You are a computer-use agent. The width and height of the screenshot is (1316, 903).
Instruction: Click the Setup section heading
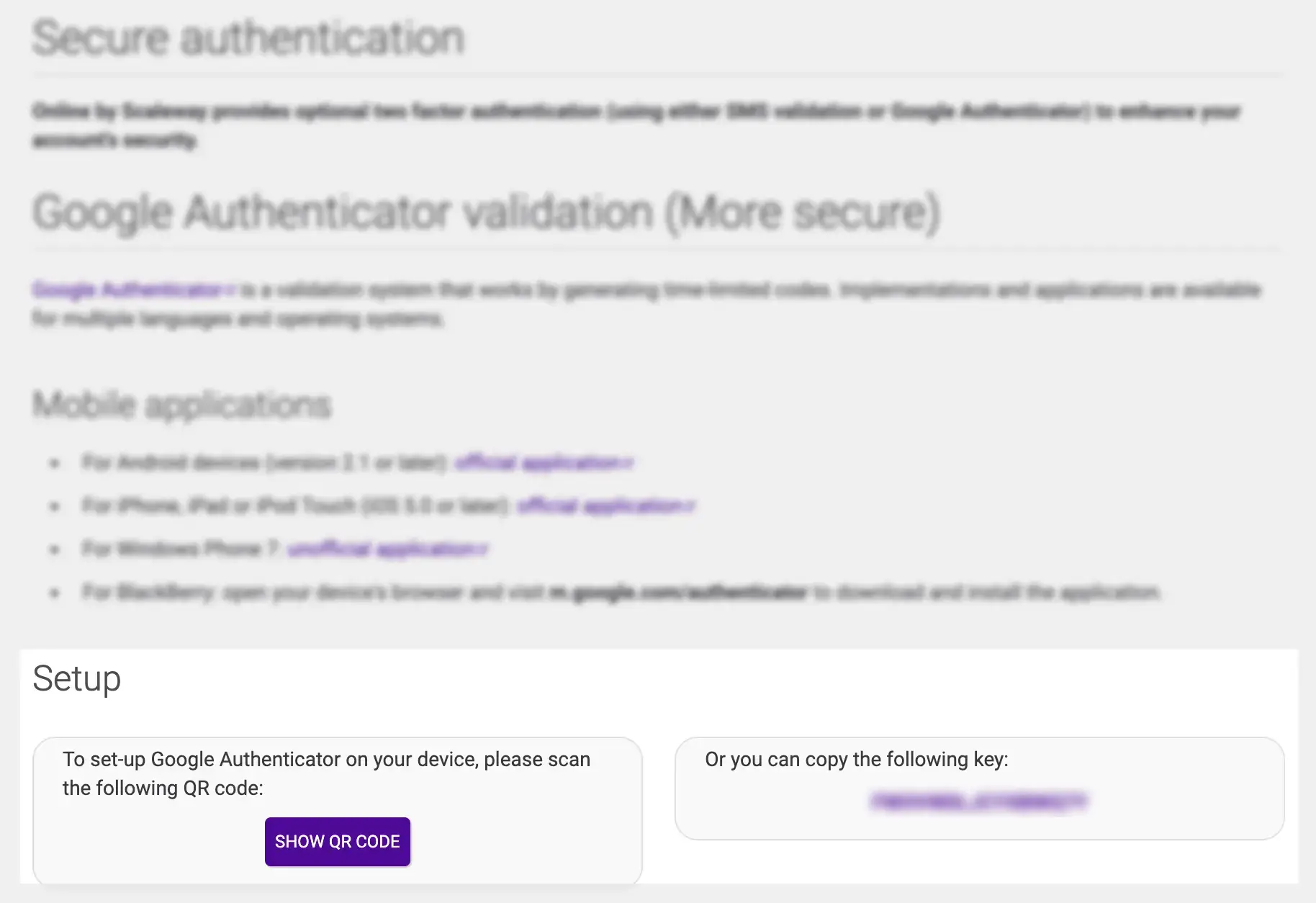coord(76,678)
